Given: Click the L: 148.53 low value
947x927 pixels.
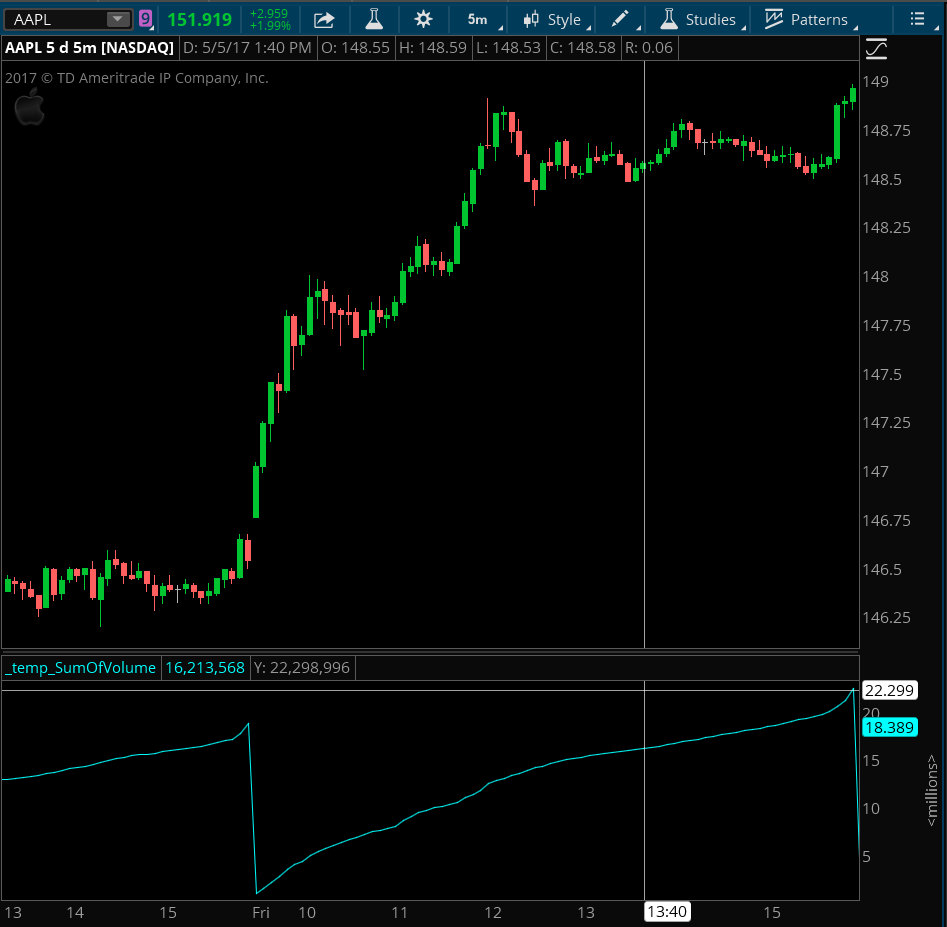Looking at the screenshot, I should point(509,48).
